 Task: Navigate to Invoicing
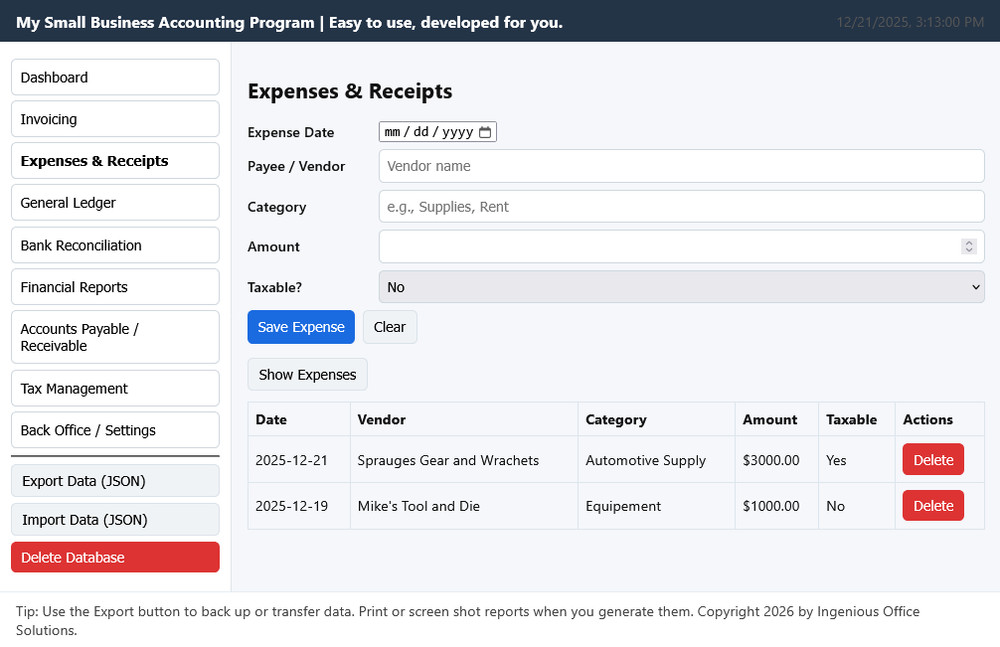click(x=114, y=118)
